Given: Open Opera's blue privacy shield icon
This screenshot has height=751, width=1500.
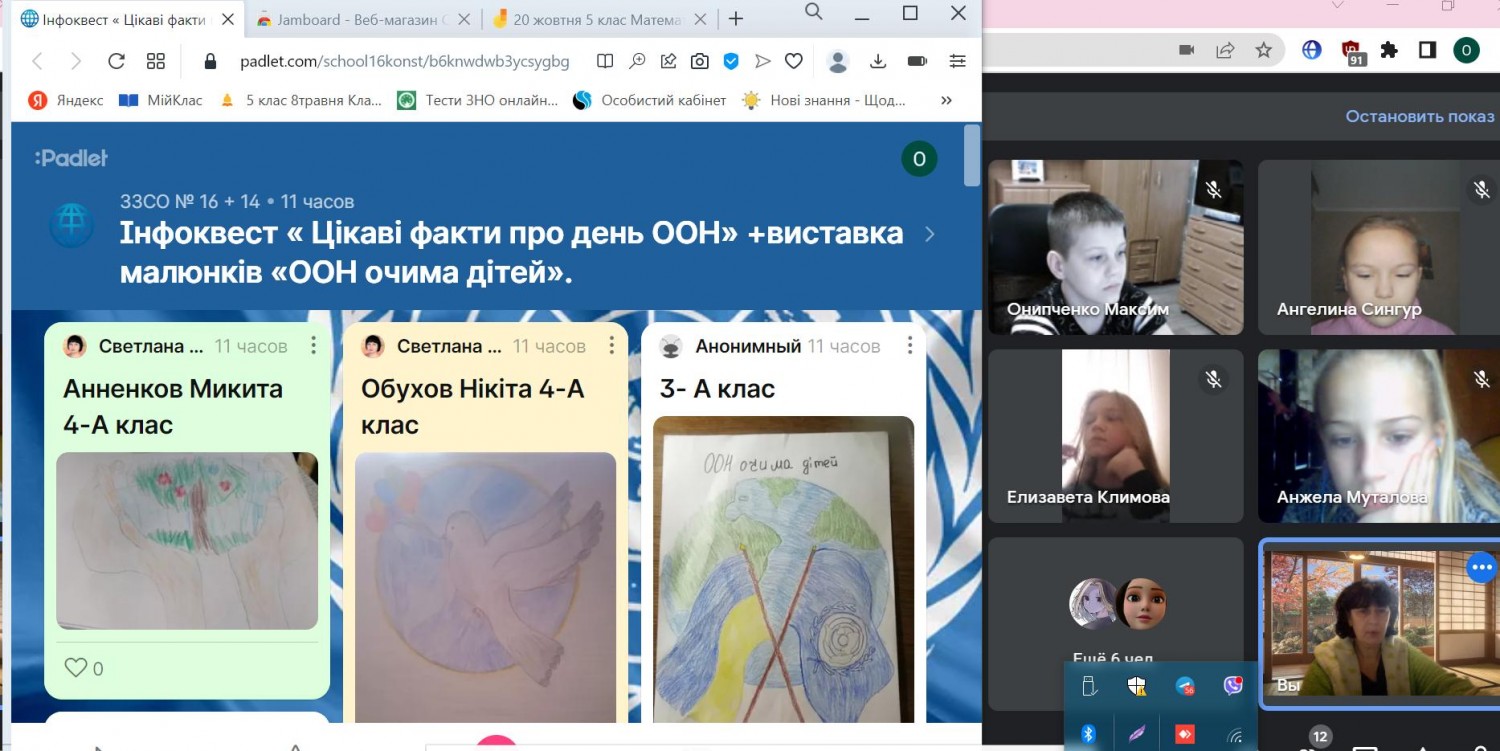Looking at the screenshot, I should [x=731, y=61].
